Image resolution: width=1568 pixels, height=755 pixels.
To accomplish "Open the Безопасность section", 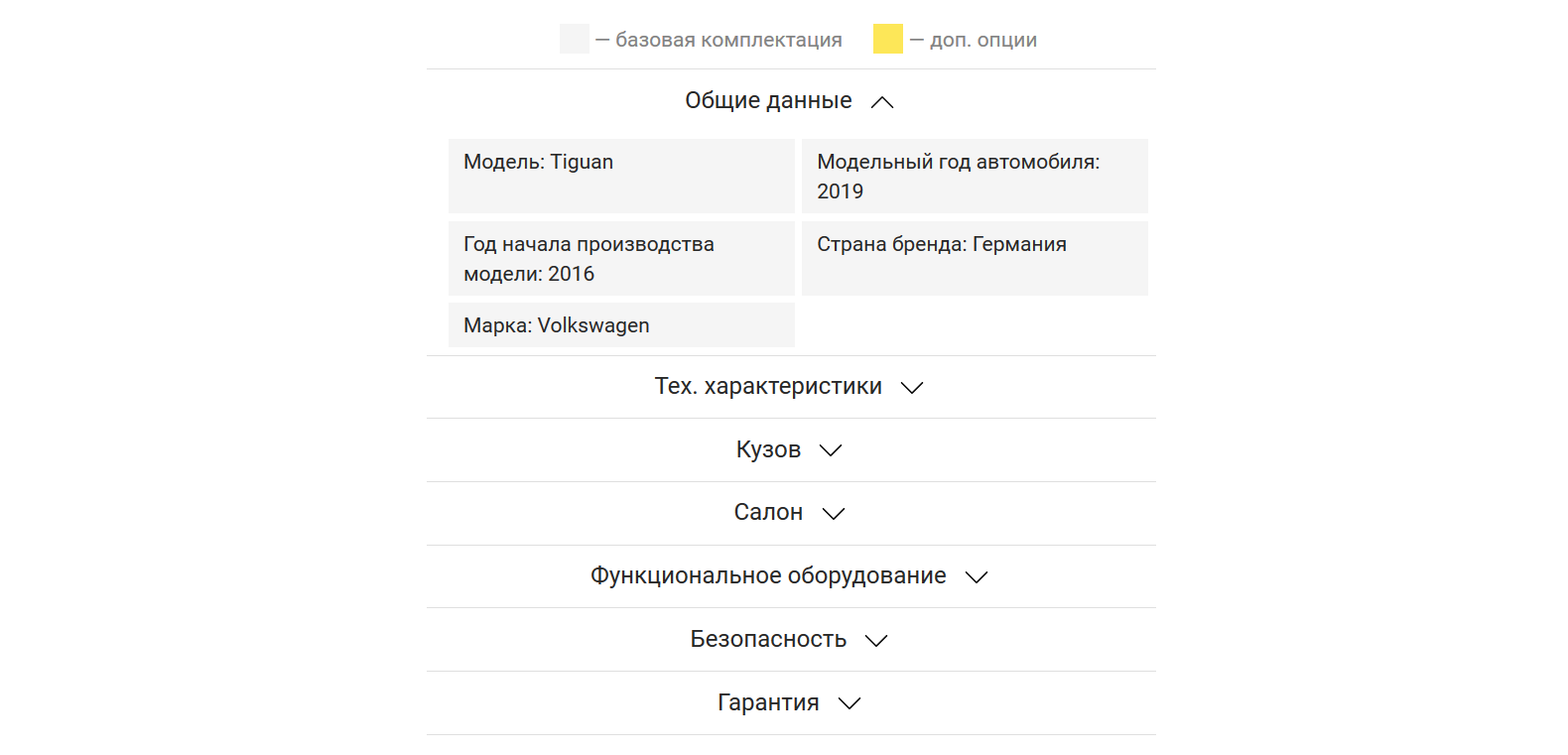I will click(x=768, y=640).
